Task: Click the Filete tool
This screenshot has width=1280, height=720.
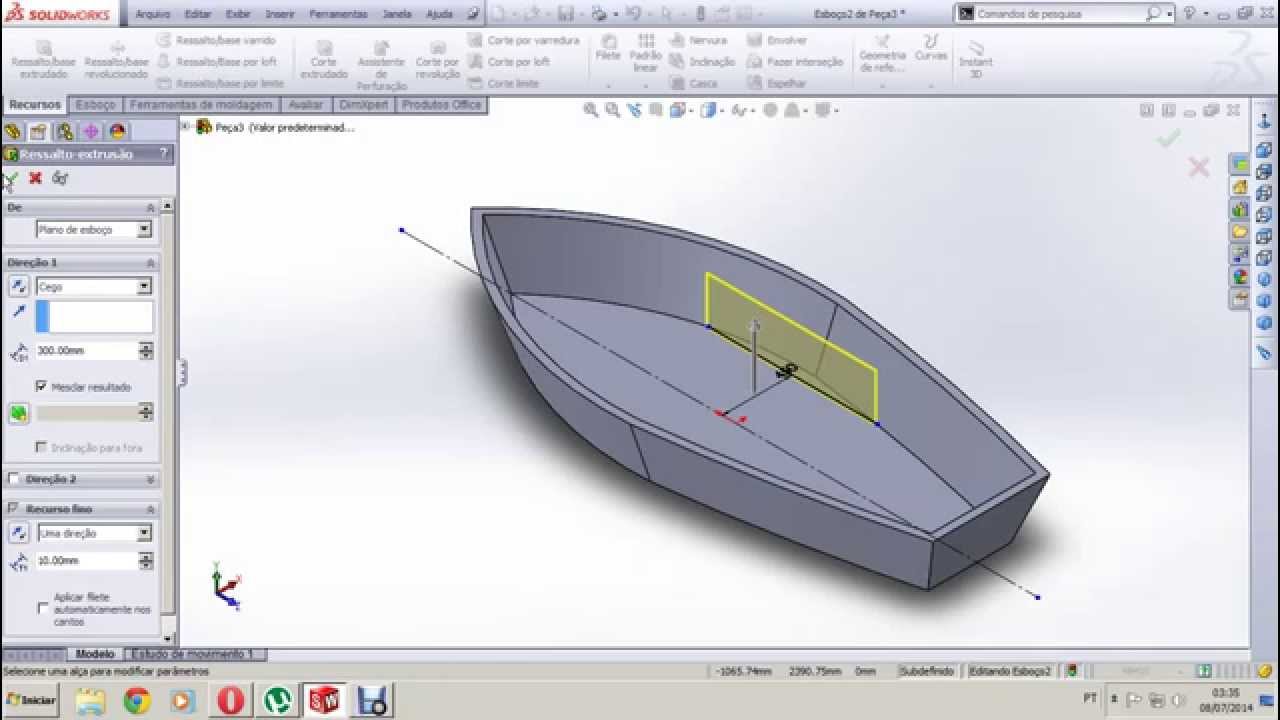Action: (608, 49)
